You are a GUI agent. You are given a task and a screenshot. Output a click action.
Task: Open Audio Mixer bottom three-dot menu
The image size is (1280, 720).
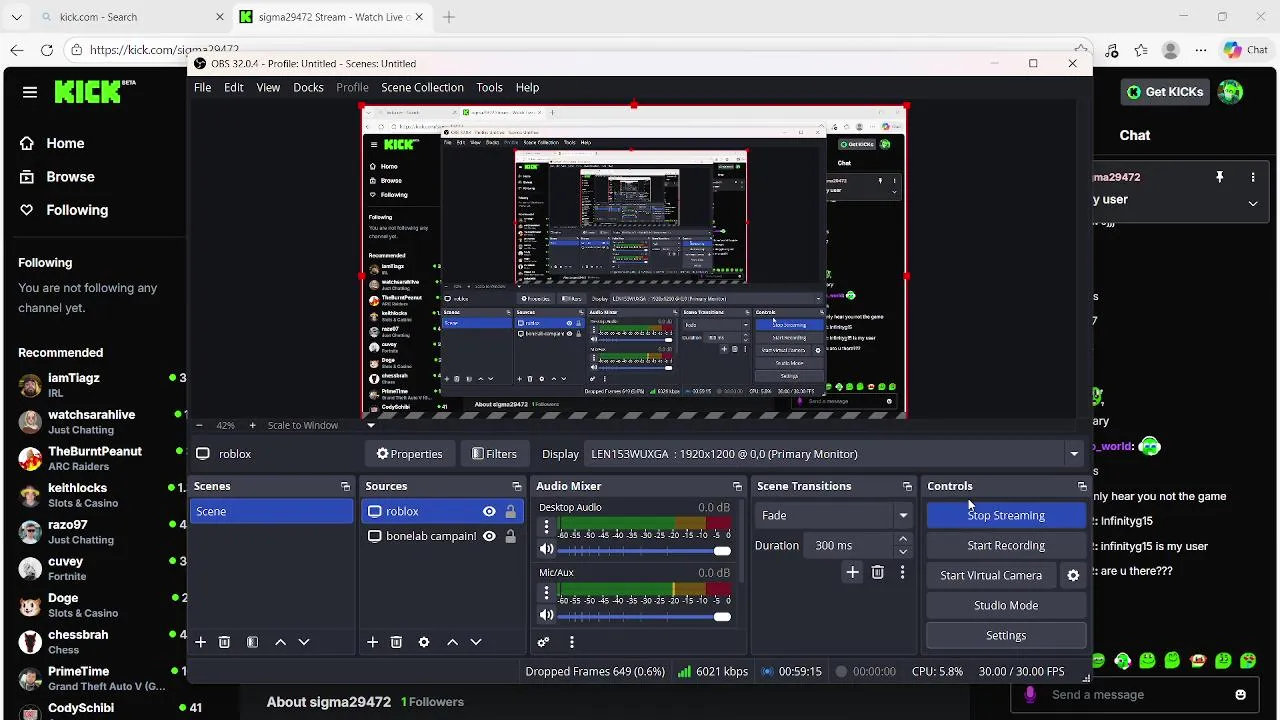pos(572,642)
